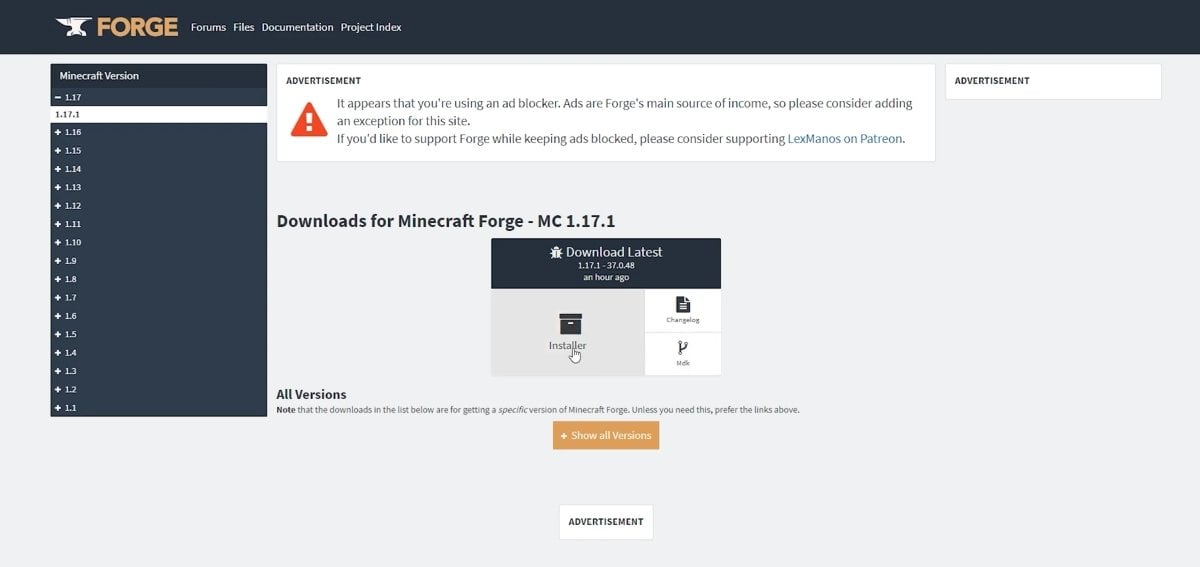
Task: Open the Project Index link
Action: point(371,27)
